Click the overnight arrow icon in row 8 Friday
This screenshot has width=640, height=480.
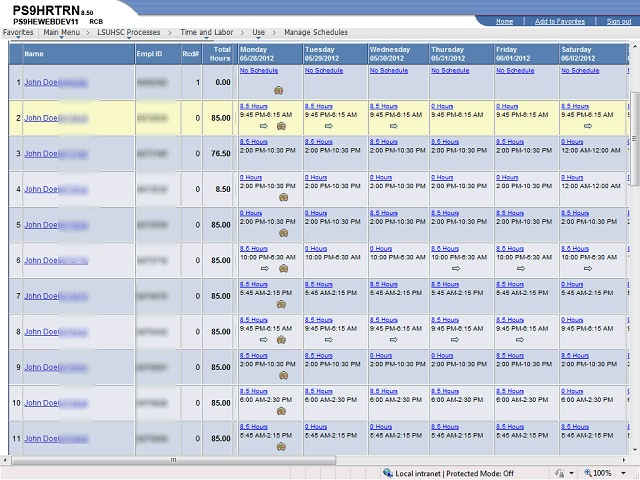click(520, 340)
